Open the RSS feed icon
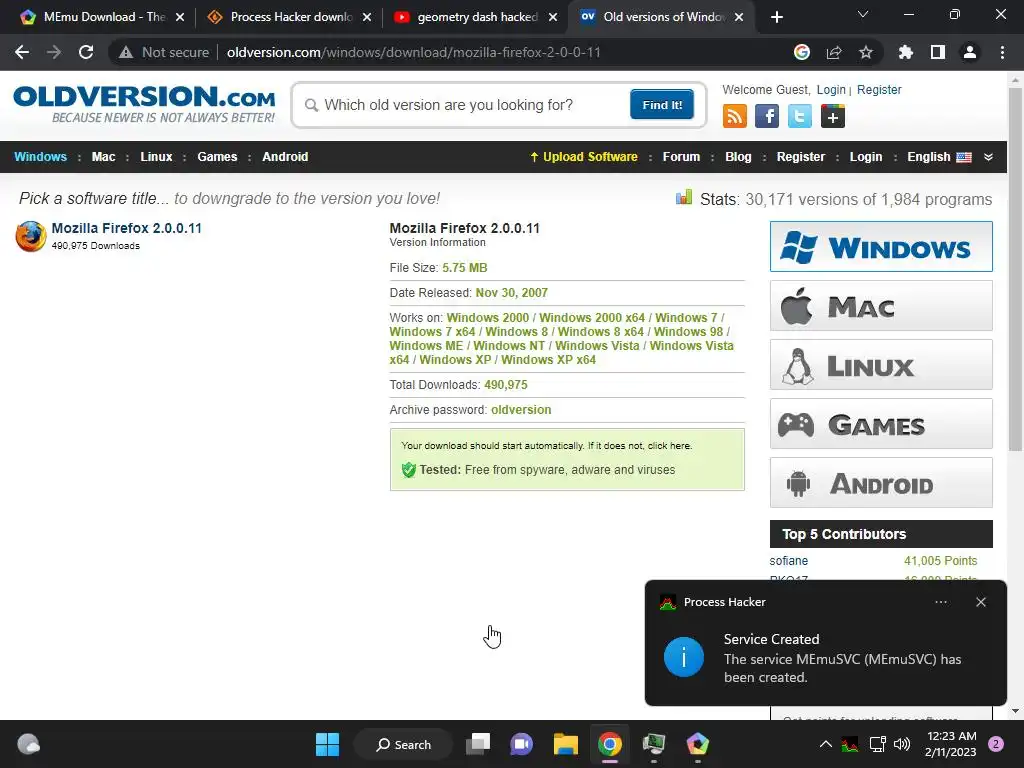 (734, 117)
